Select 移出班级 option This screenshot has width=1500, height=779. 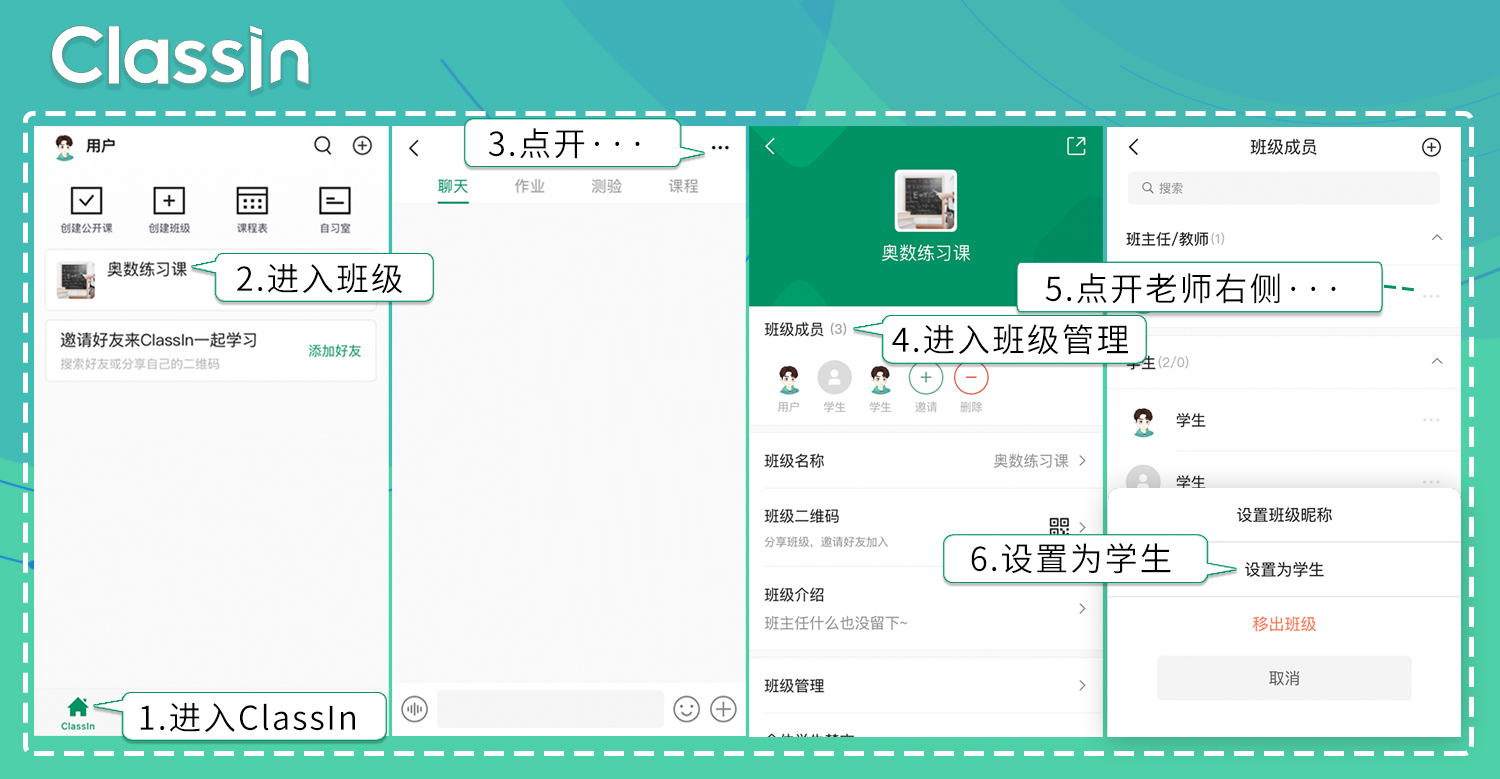click(x=1284, y=624)
